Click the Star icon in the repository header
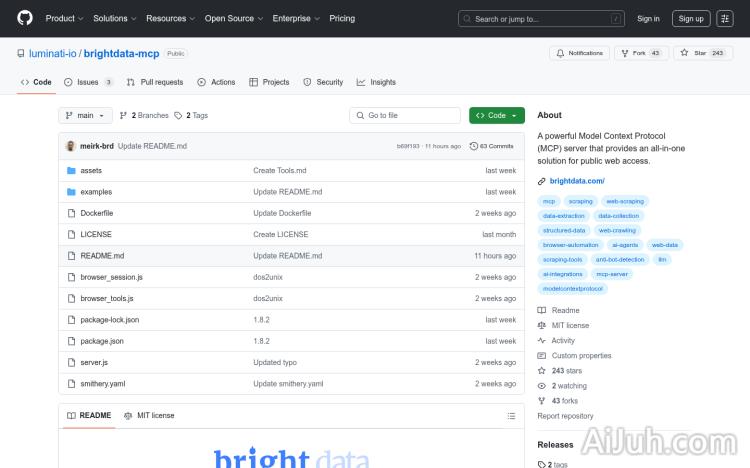Viewport: 750px width, 468px height. pyautogui.click(x=684, y=53)
